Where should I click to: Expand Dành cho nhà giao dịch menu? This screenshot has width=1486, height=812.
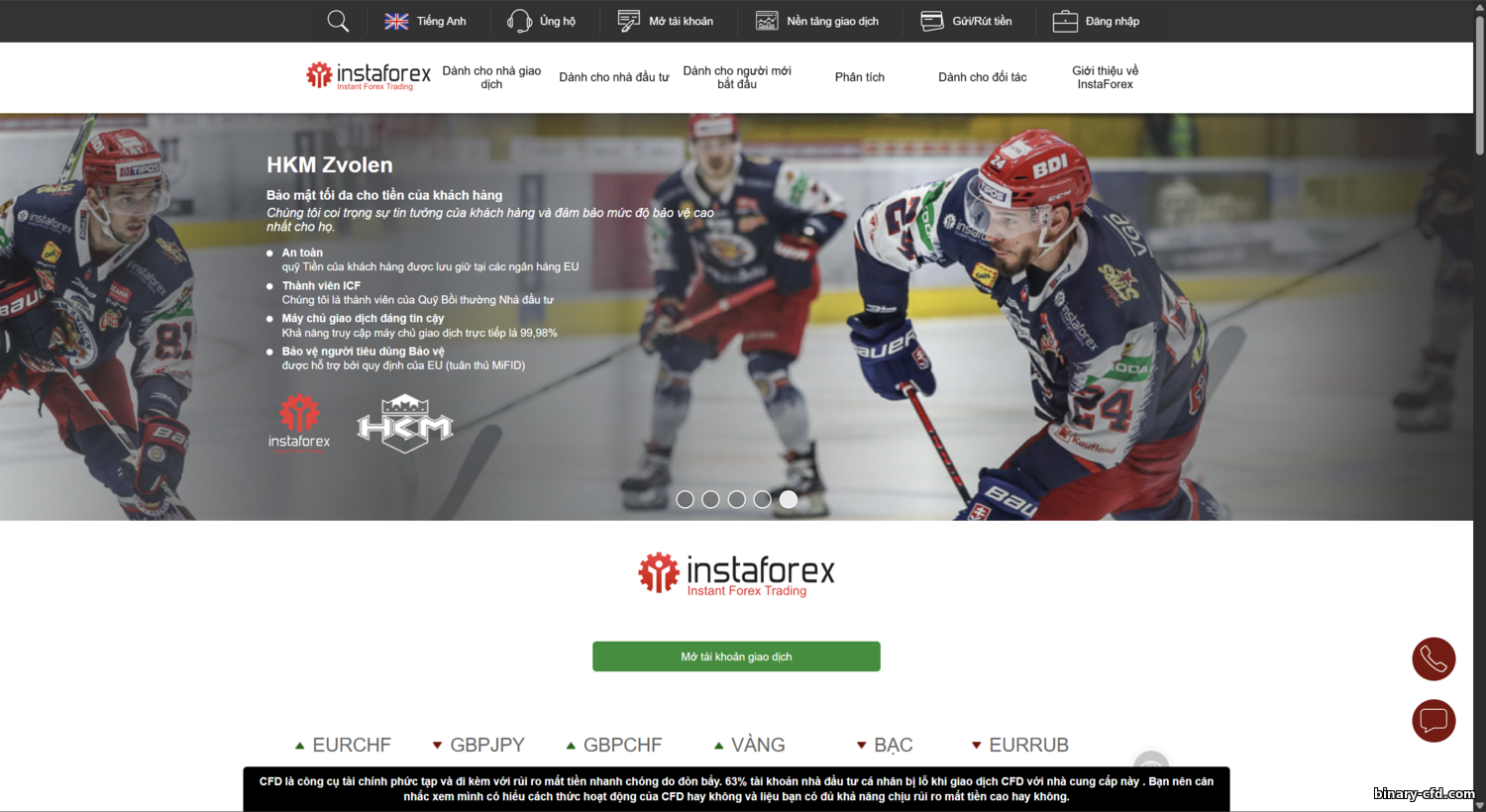coord(491,77)
